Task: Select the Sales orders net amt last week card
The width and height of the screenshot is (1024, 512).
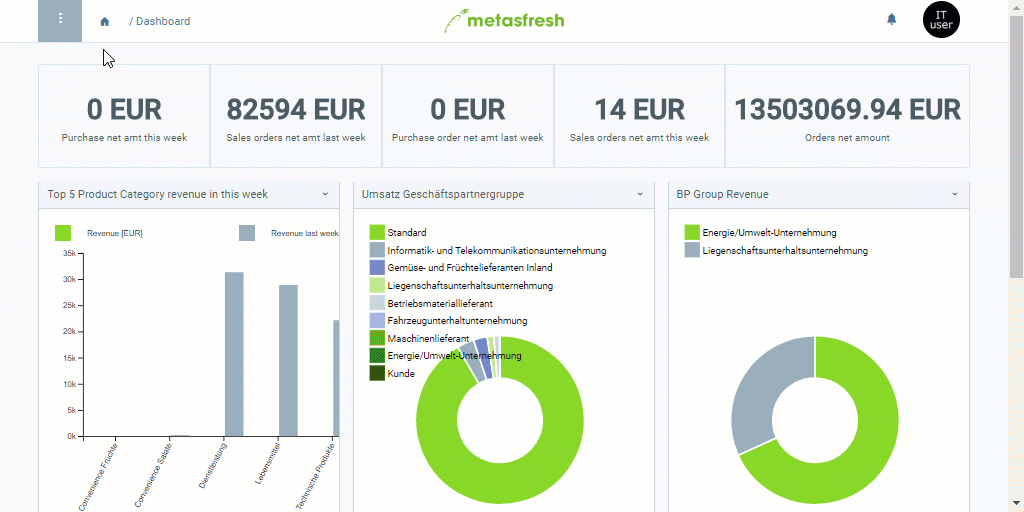Action: click(x=296, y=116)
